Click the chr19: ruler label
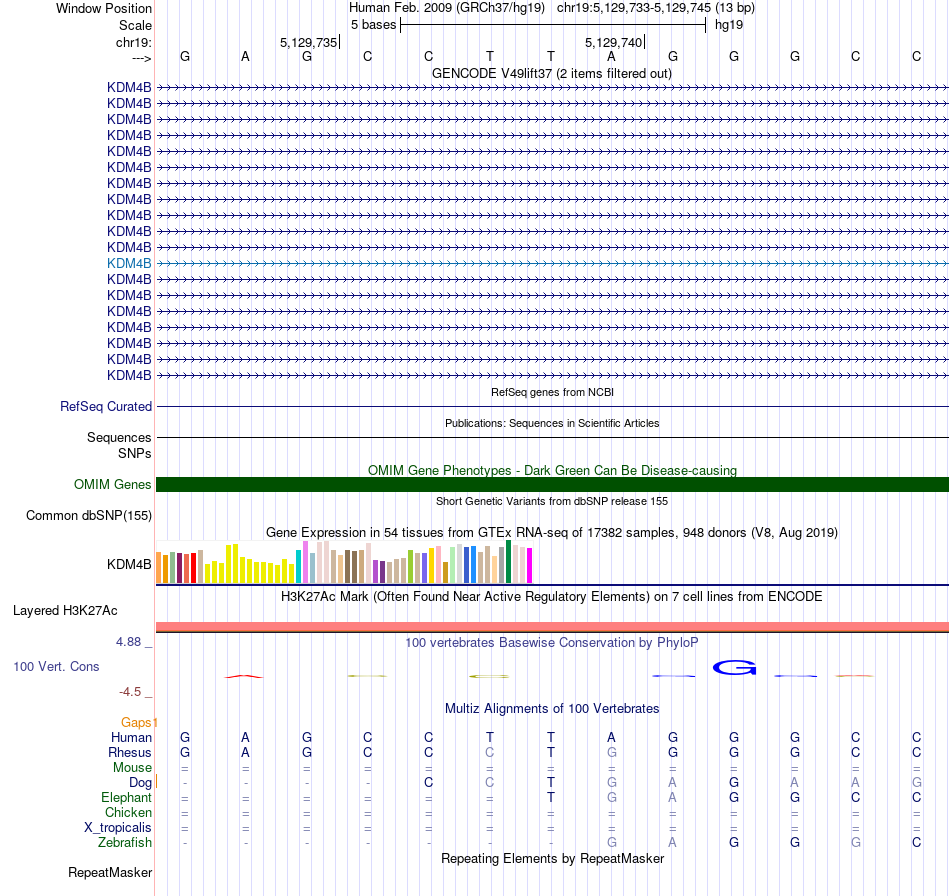The image size is (950, 896). 133,42
